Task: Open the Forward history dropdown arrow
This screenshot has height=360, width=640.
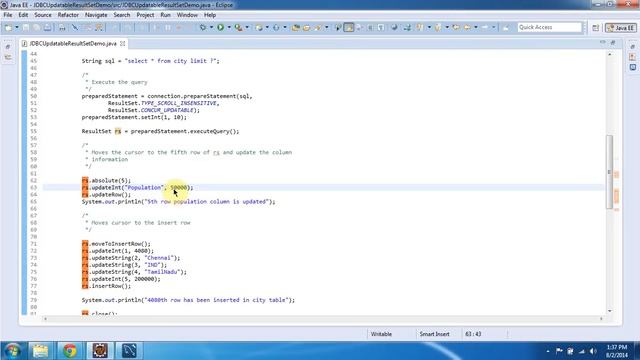Action: 493,27
